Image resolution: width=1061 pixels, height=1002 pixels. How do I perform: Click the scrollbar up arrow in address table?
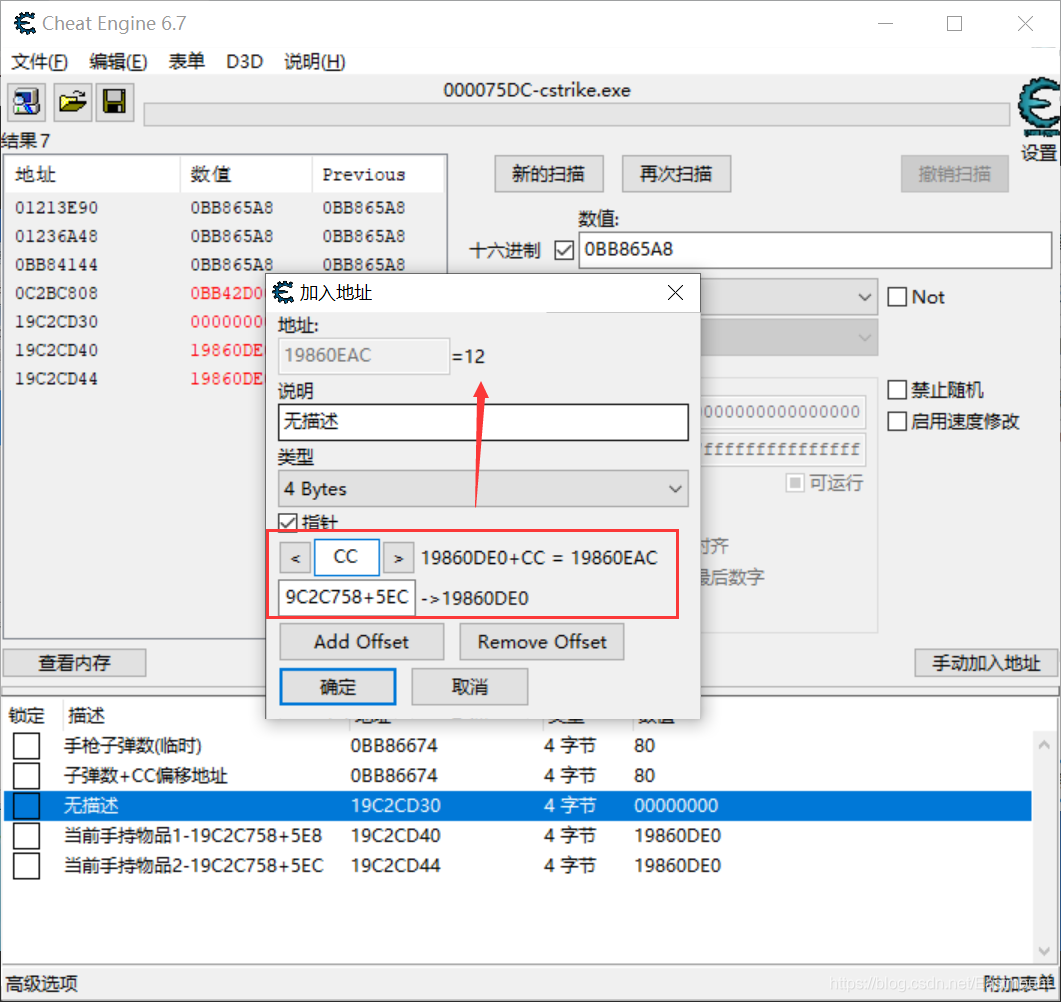point(1044,745)
